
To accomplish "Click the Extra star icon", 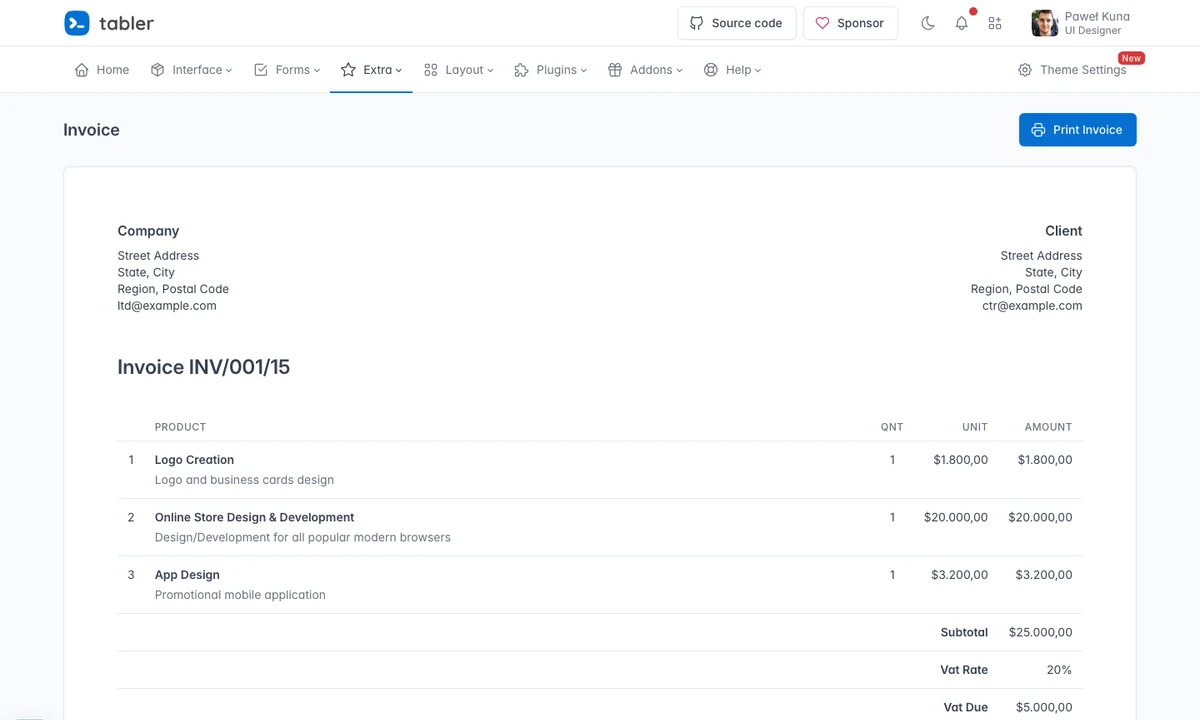I will point(348,70).
